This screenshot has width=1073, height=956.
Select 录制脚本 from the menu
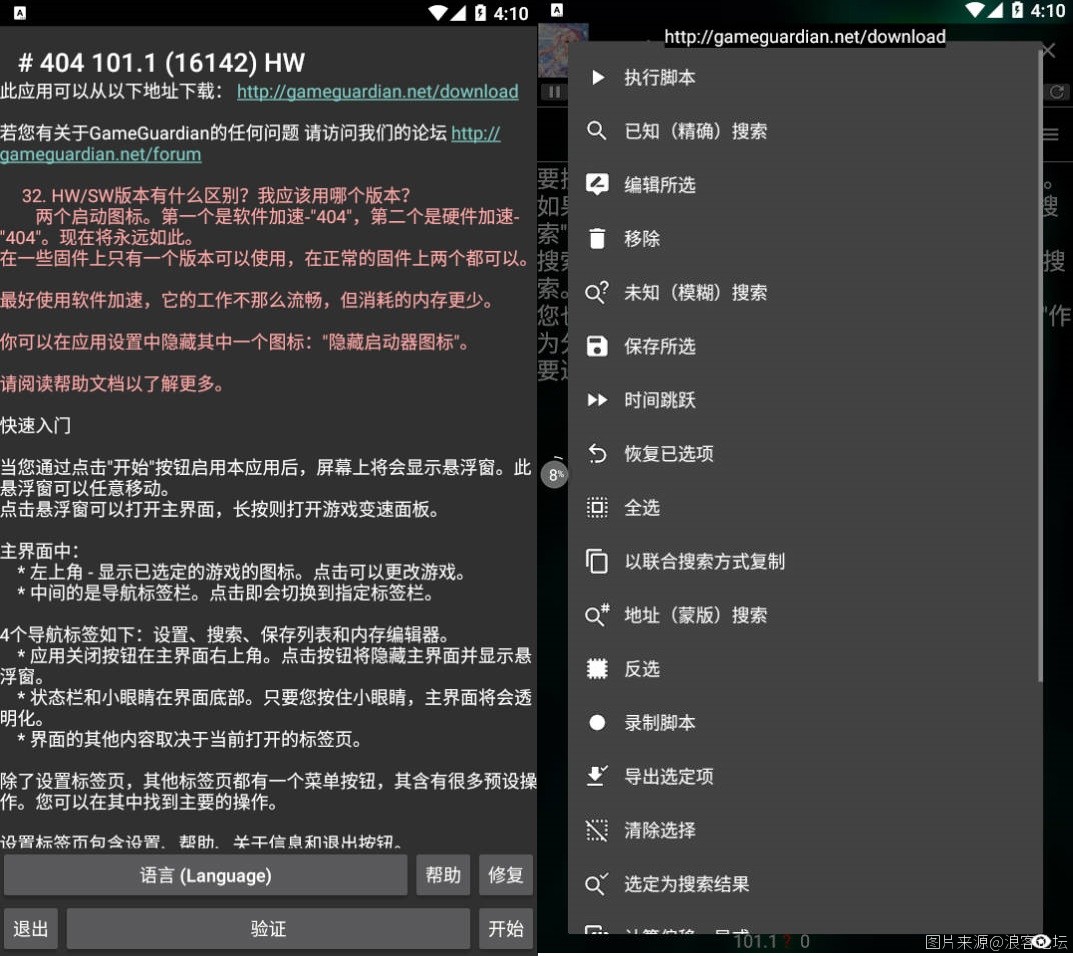click(804, 723)
